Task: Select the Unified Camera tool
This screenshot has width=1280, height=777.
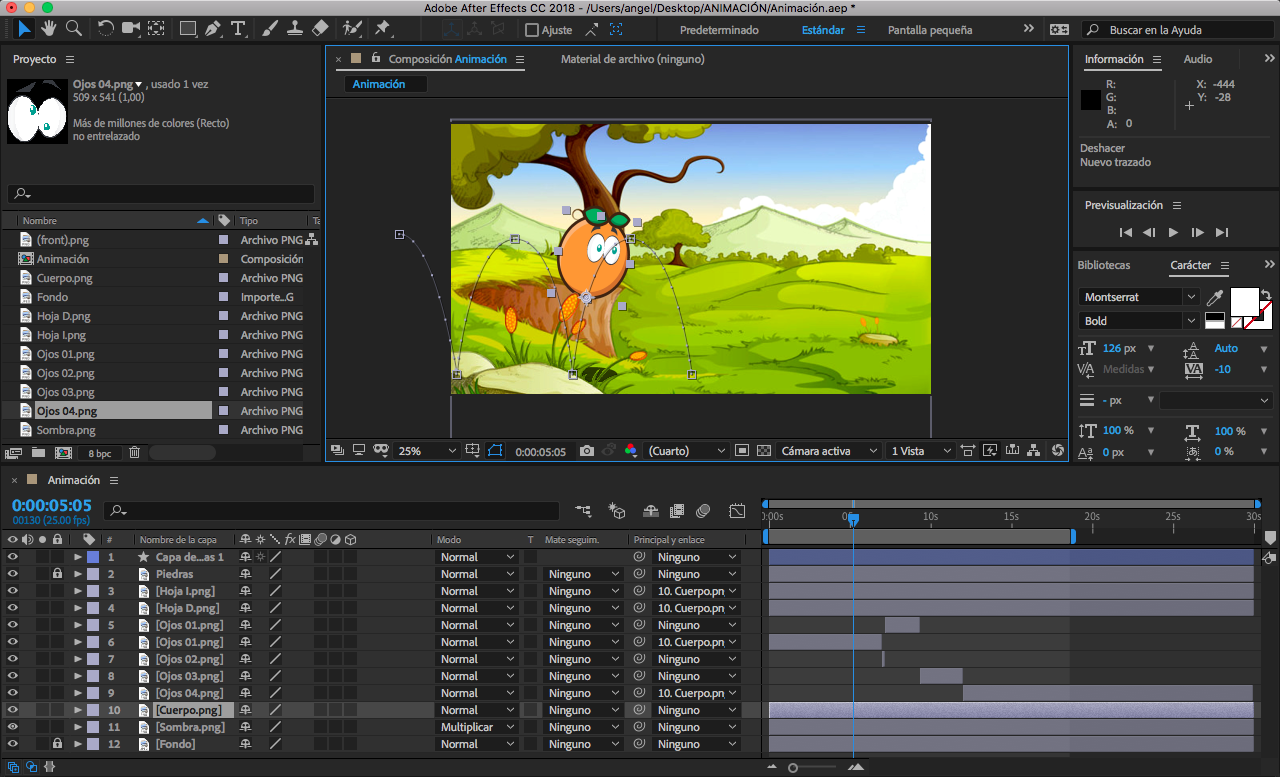Action: coord(131,29)
